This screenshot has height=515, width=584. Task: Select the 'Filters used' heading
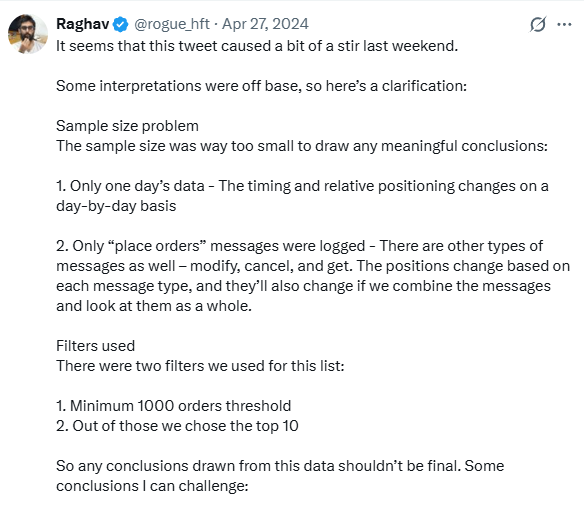(96, 346)
